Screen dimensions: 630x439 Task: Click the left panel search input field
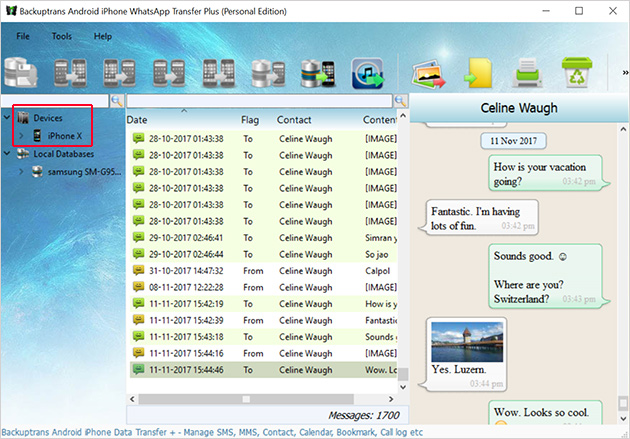(55, 100)
